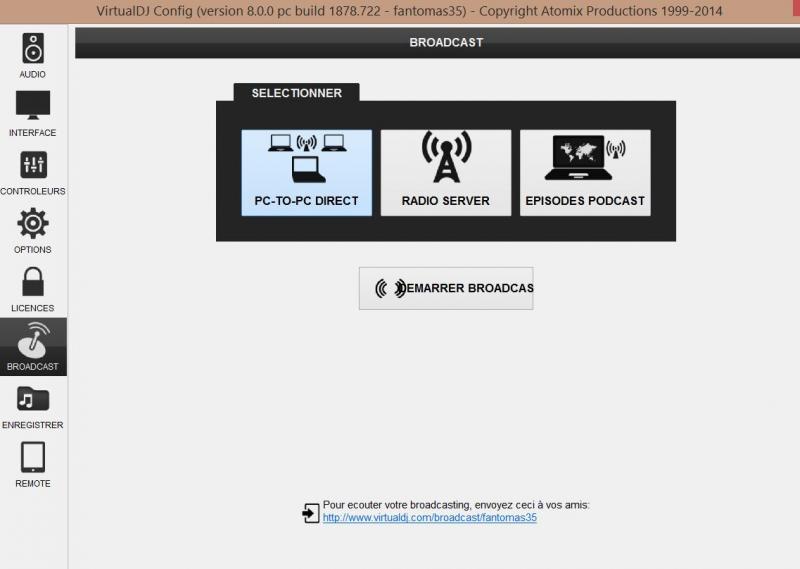This screenshot has height=569, width=800.
Task: Select the EPISODES PODCAST broadcast option
Action: (x=585, y=172)
